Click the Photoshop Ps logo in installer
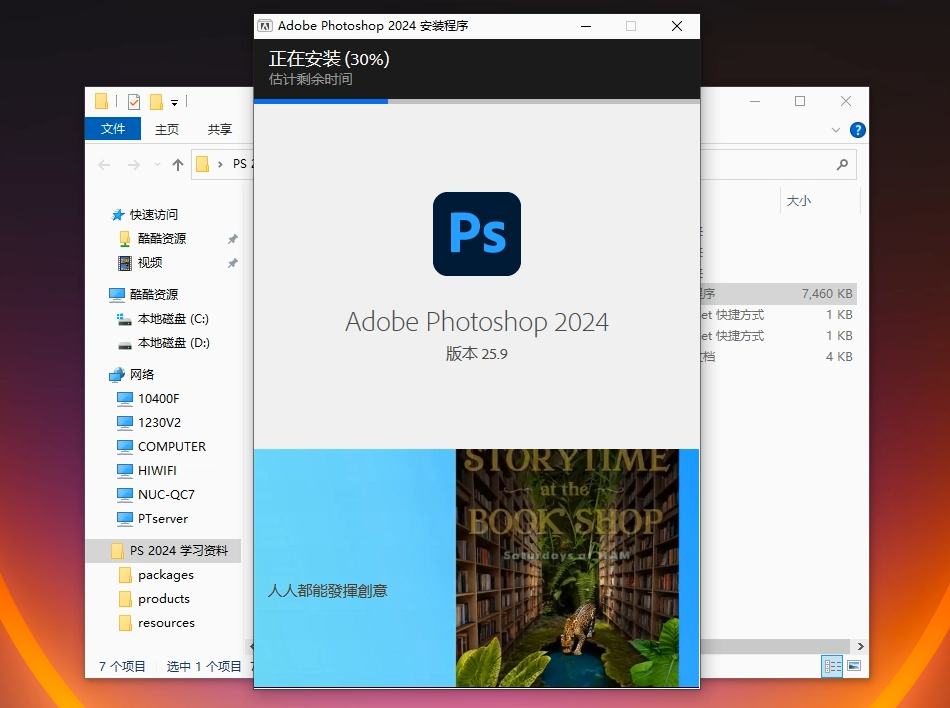Screen dimensions: 950x708 (477, 234)
